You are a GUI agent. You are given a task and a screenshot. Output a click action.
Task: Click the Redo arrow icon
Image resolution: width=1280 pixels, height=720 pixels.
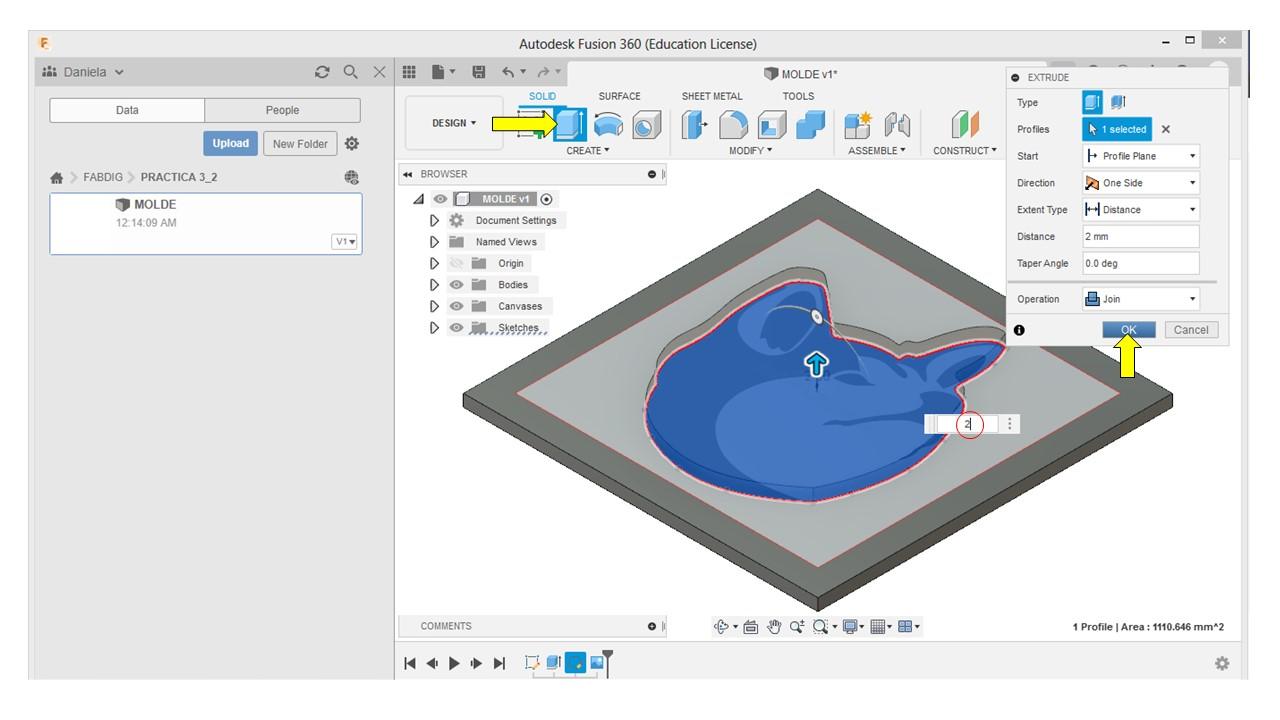click(542, 73)
